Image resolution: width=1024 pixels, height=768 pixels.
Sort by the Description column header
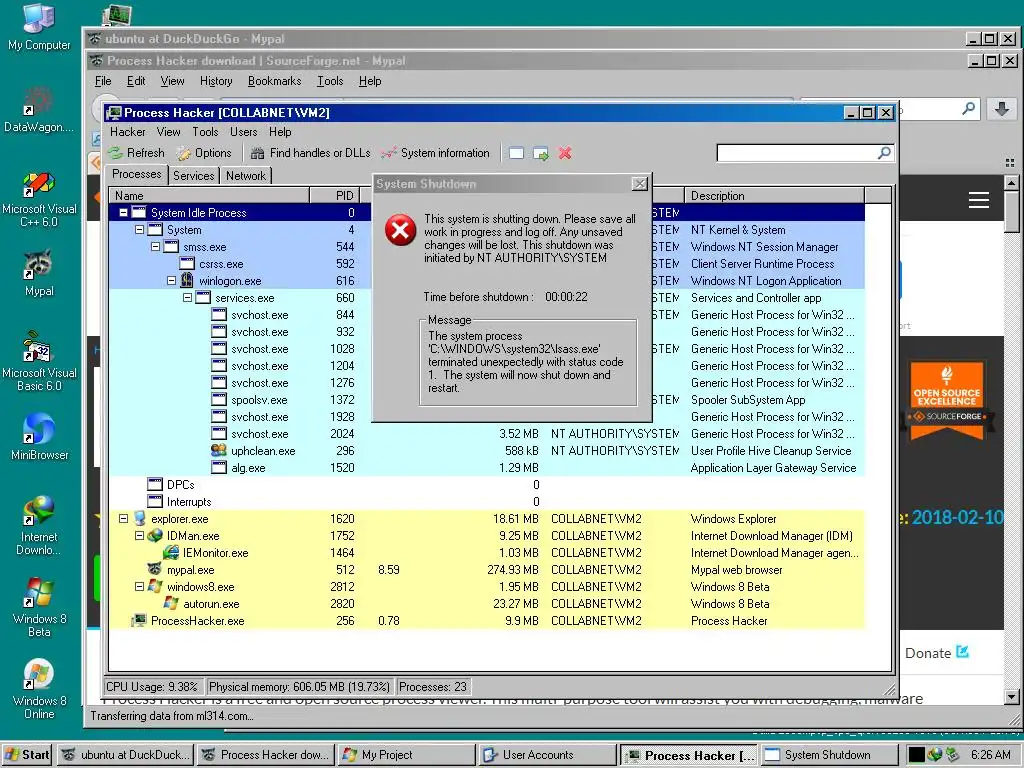775,195
